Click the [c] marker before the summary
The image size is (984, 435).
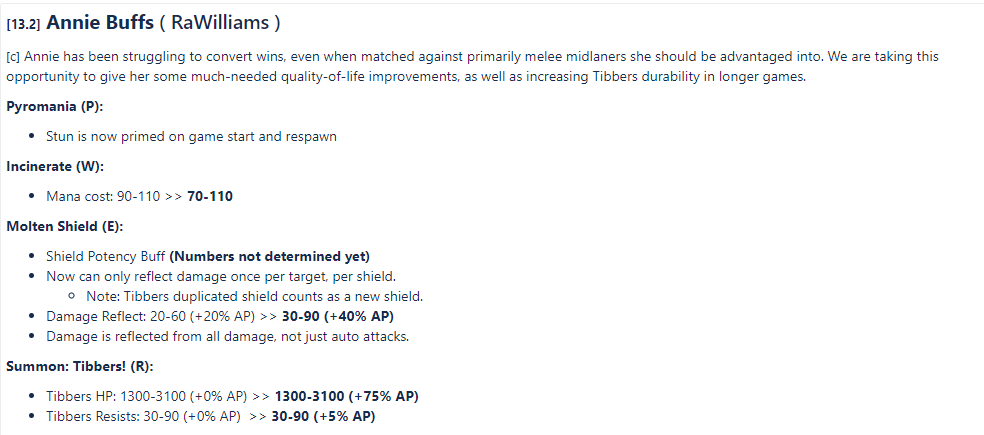[13, 58]
